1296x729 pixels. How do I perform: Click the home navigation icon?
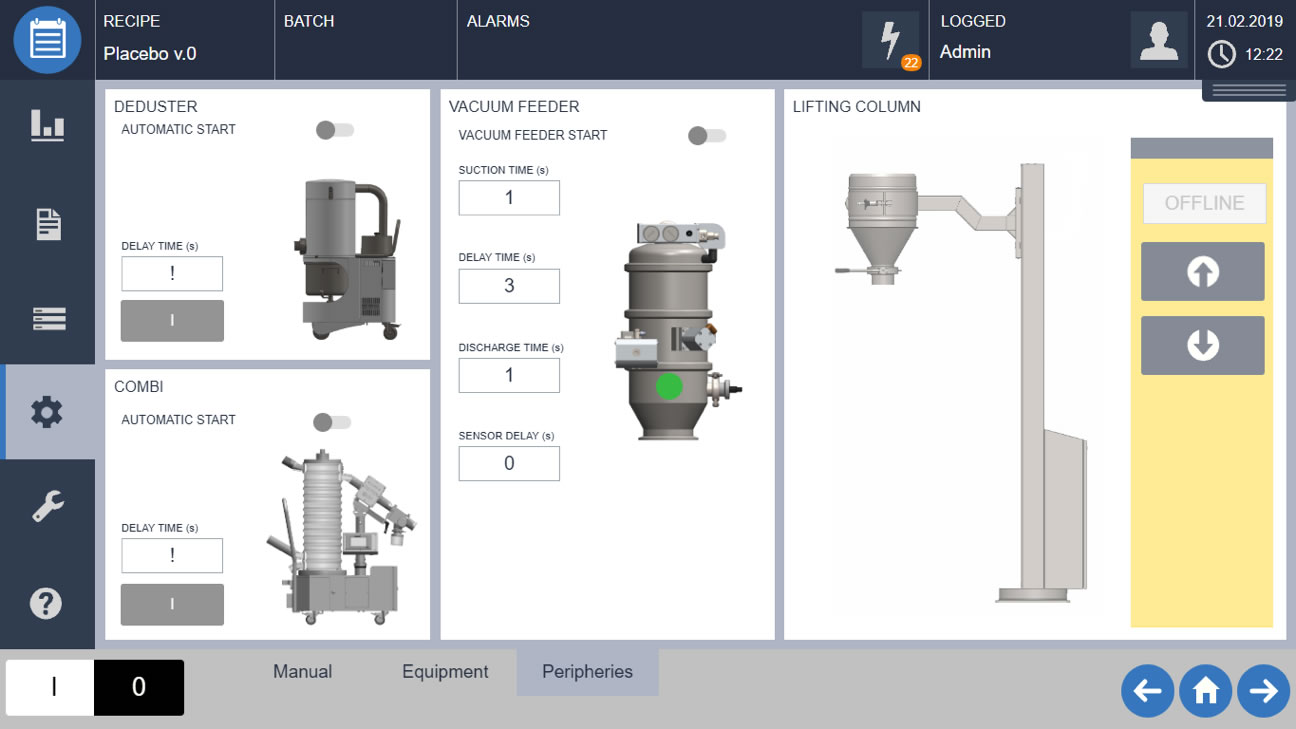[1205, 691]
